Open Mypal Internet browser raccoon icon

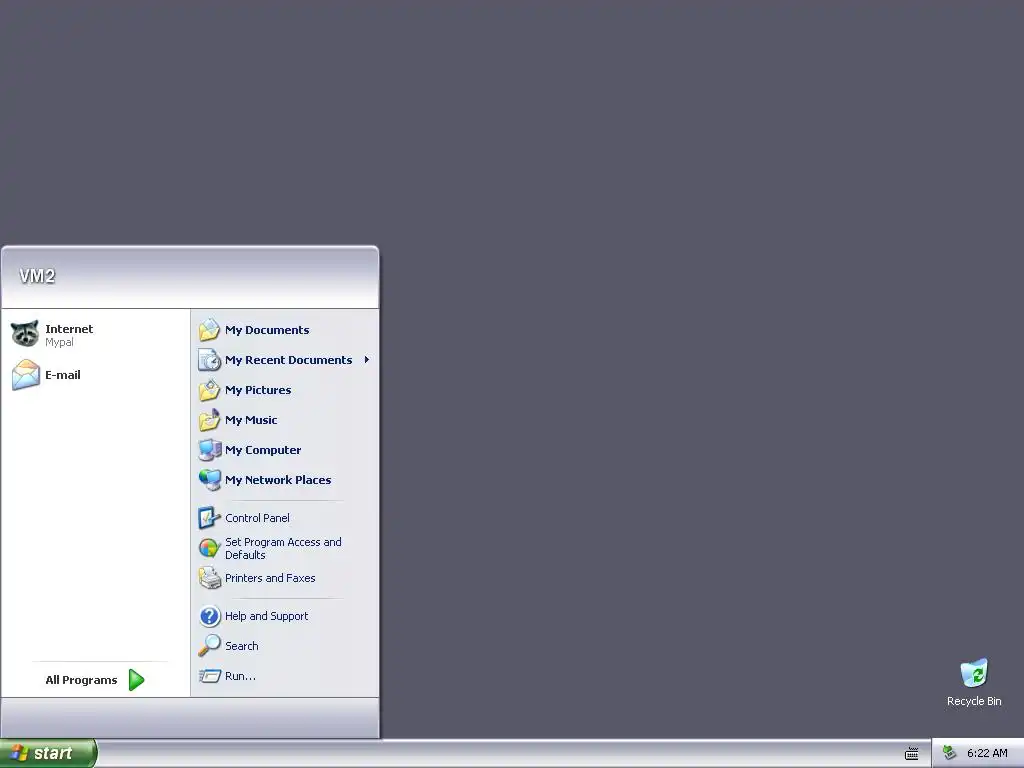25,334
